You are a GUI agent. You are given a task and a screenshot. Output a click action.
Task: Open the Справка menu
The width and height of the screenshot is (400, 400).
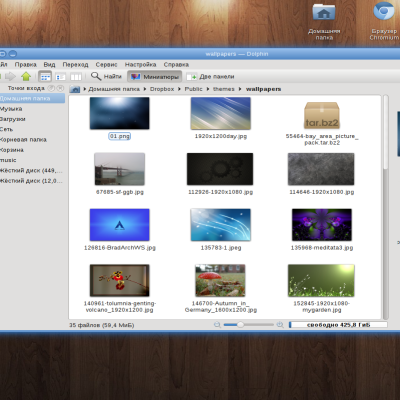pyautogui.click(x=176, y=64)
